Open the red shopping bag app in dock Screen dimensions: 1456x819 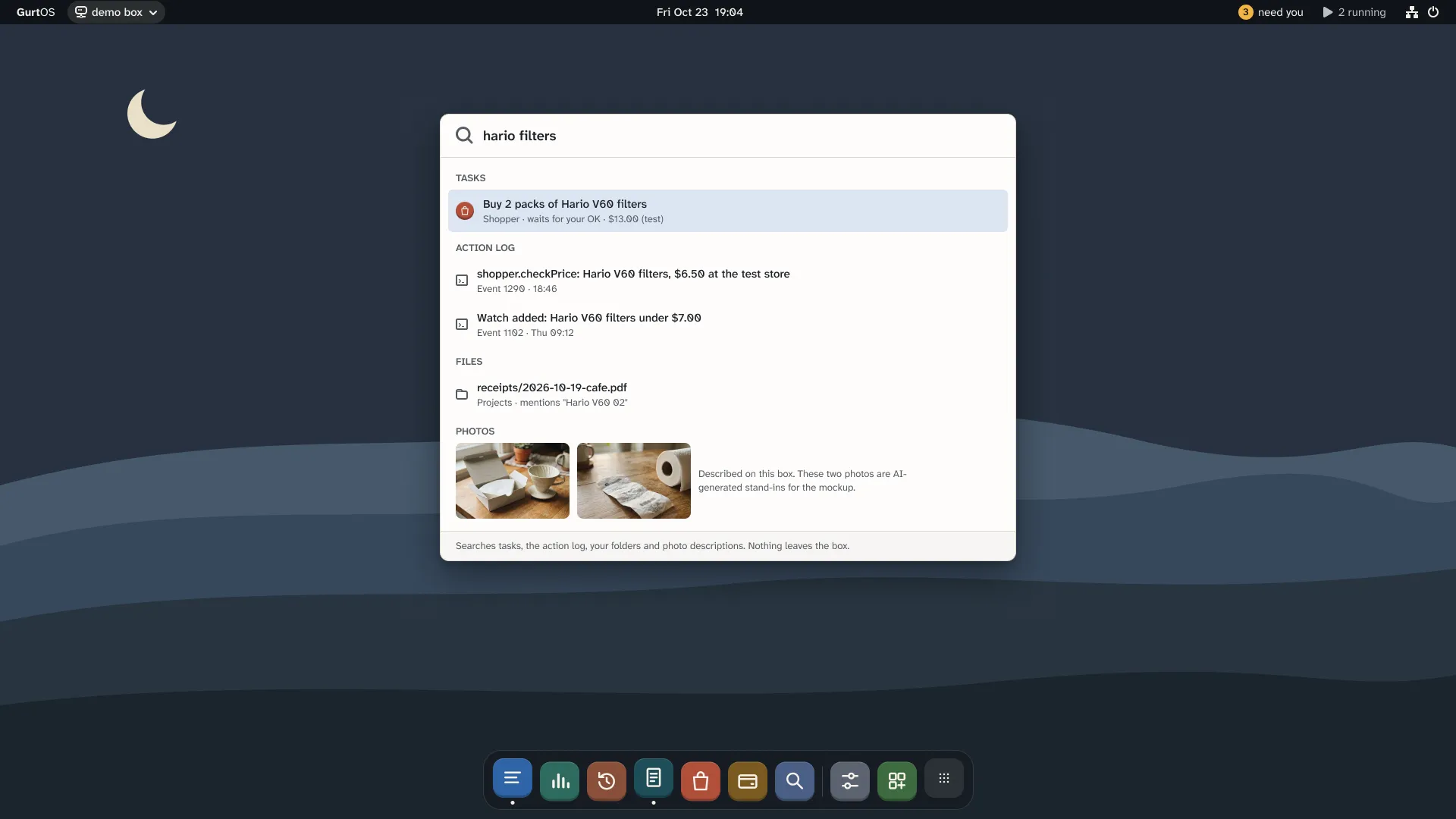tap(701, 781)
